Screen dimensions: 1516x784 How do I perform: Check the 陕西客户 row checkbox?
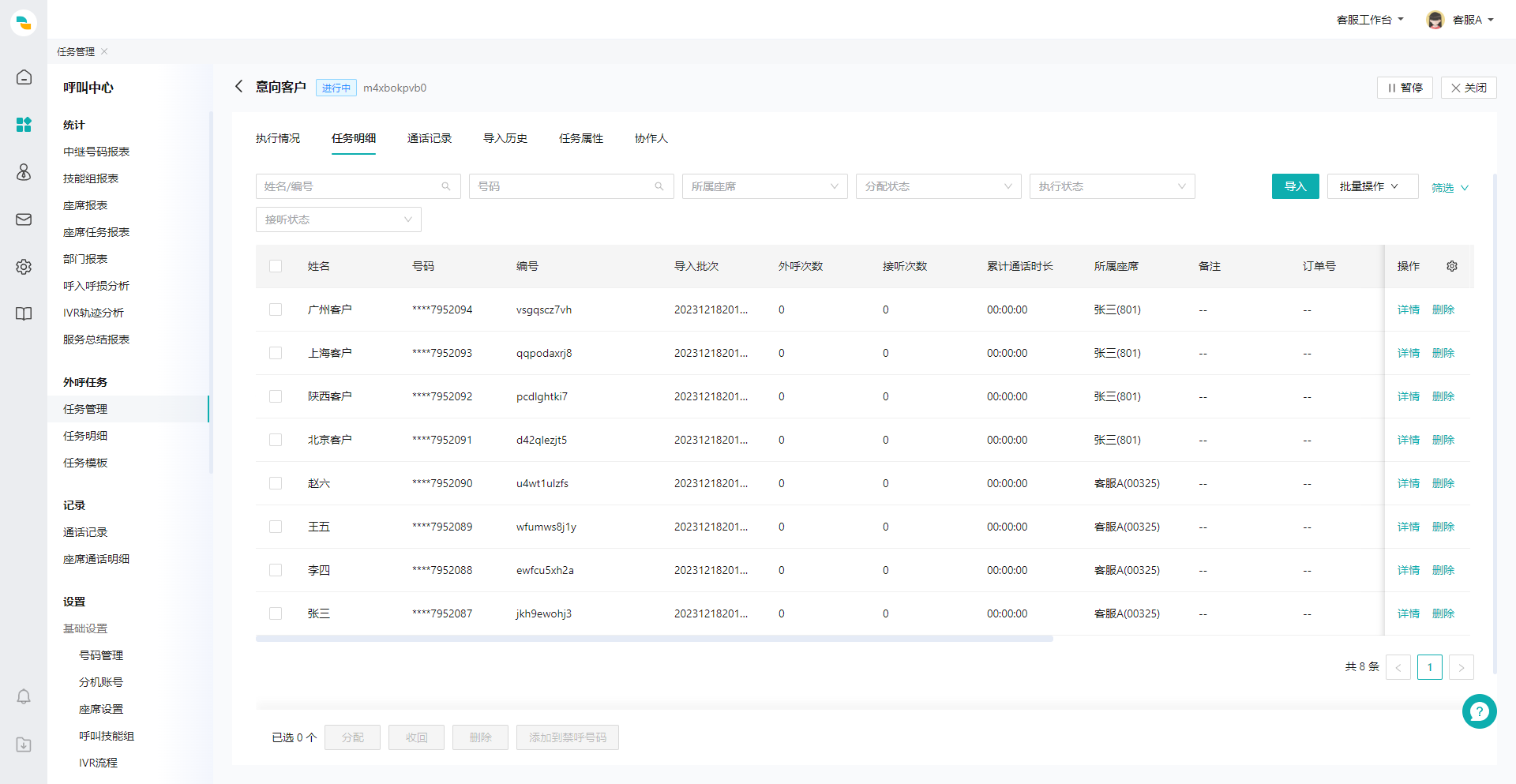click(276, 396)
